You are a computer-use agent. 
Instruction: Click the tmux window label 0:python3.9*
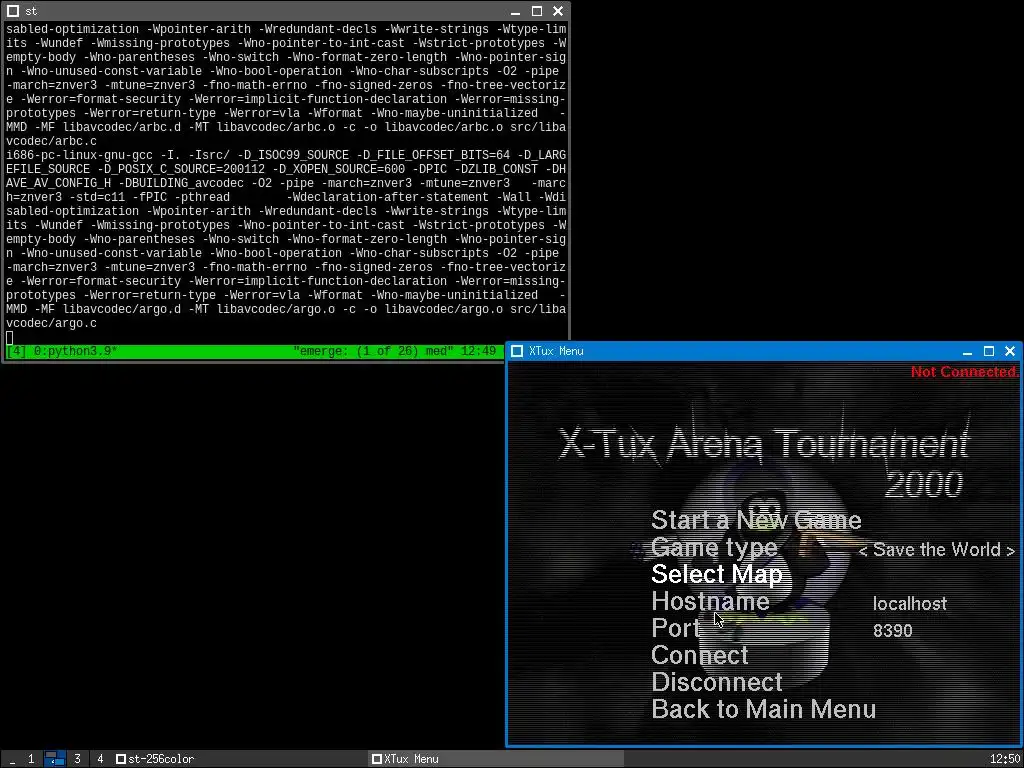pyautogui.click(x=75, y=351)
